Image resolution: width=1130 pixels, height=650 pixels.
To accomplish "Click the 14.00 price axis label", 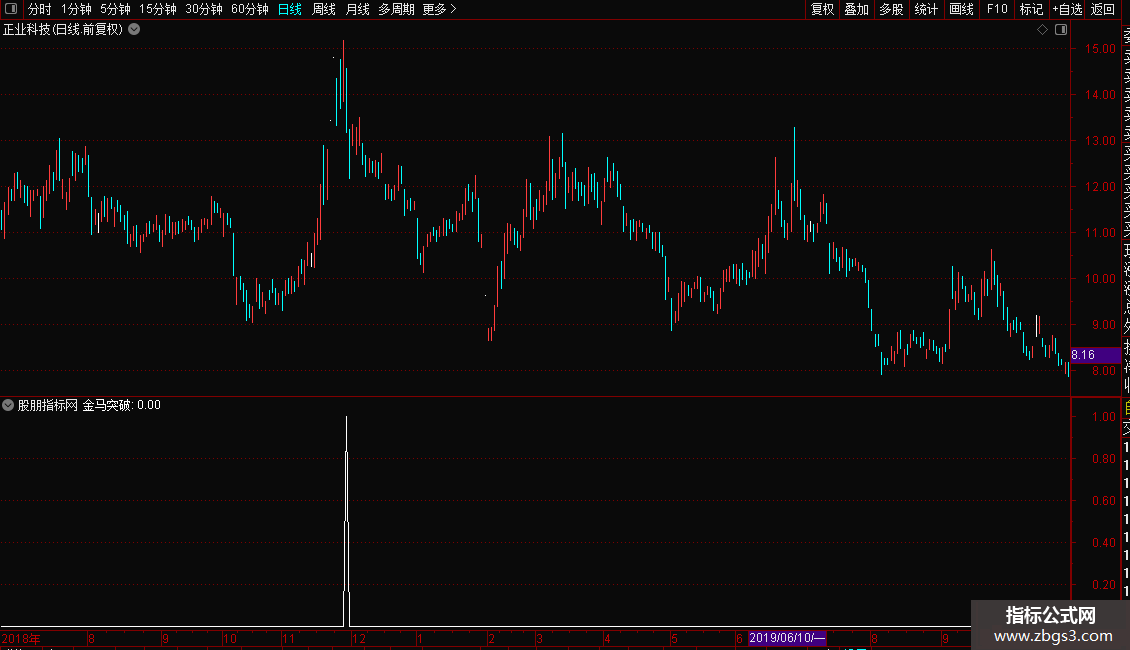I will click(1100, 94).
